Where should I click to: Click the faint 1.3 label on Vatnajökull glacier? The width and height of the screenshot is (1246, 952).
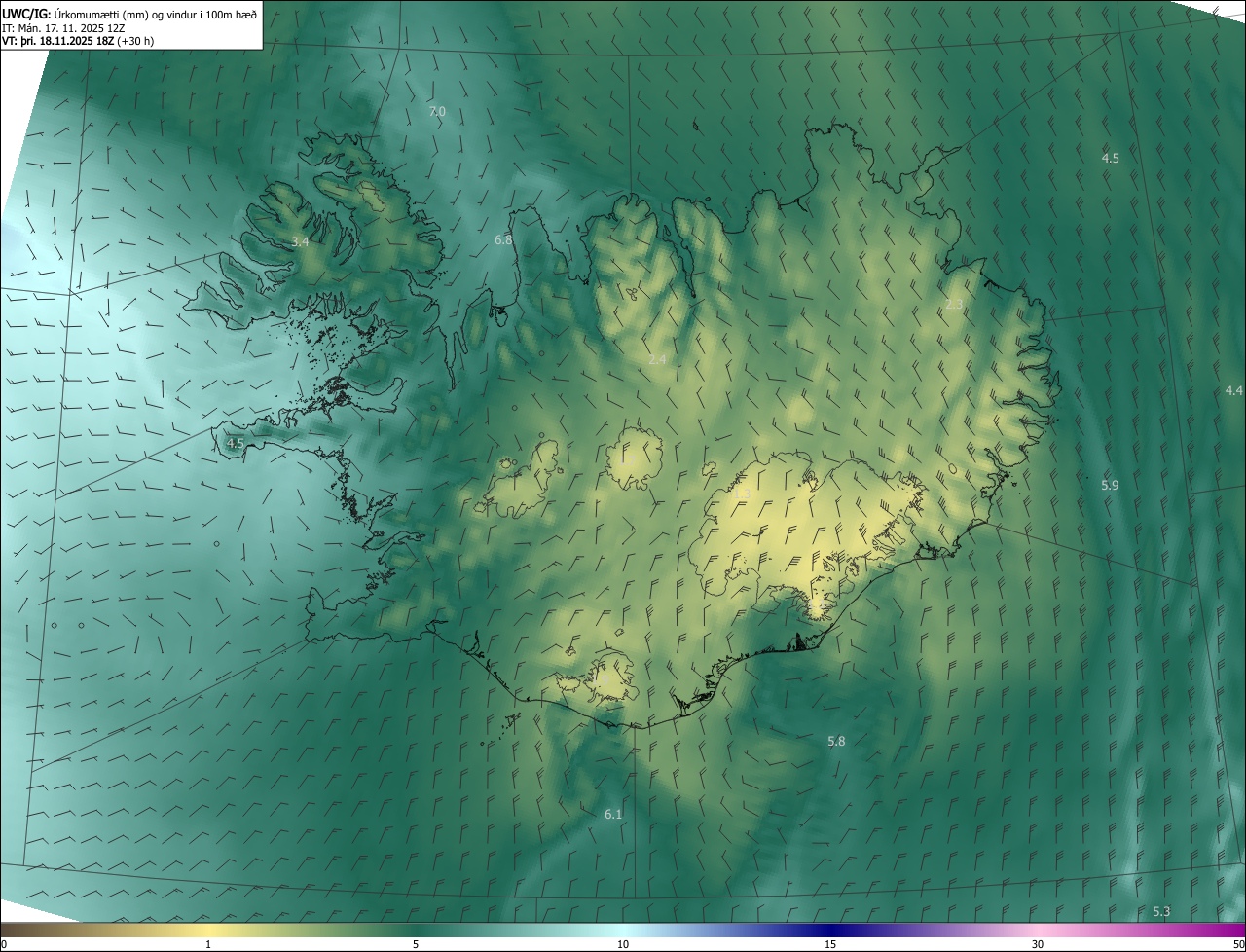[x=741, y=494]
